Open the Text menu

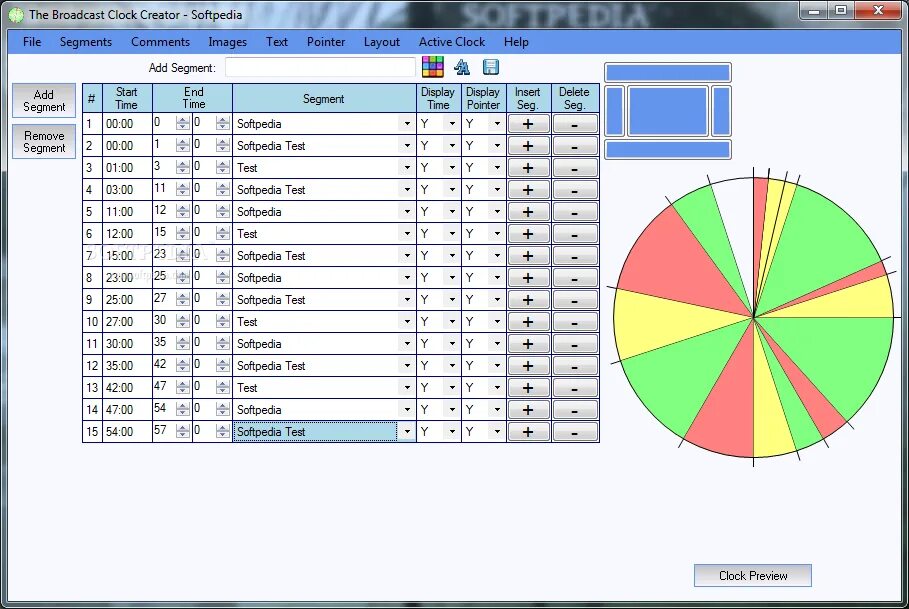click(277, 42)
